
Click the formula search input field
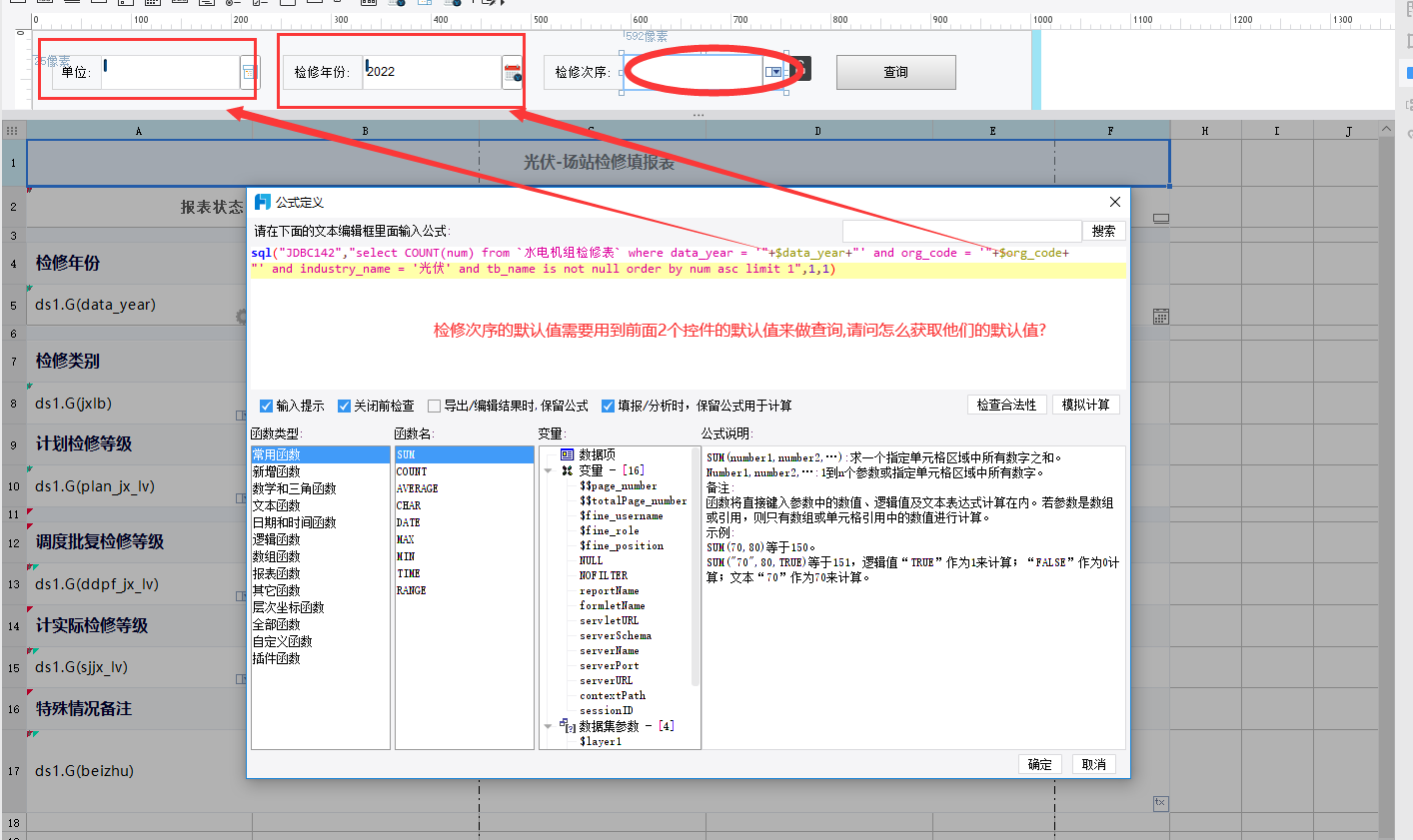961,231
